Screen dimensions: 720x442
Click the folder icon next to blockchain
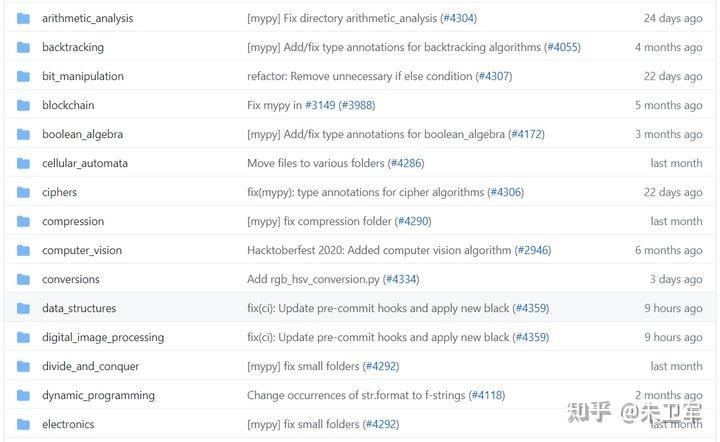[23, 105]
